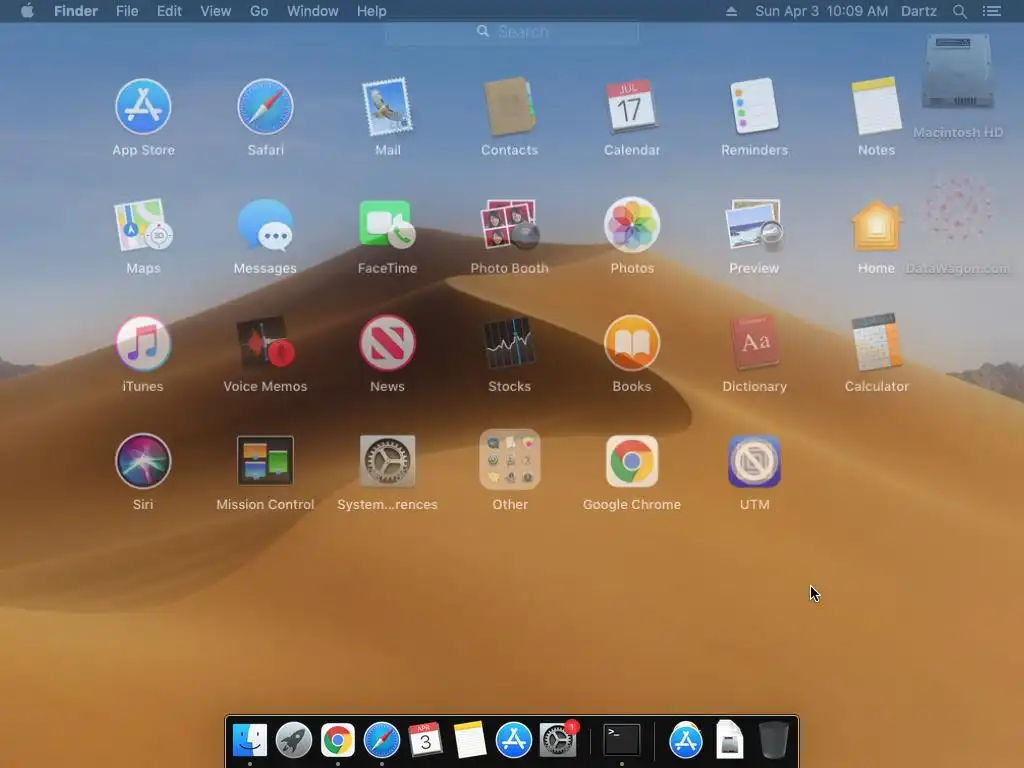The height and width of the screenshot is (768, 1024).
Task: Open the File menu
Action: [127, 11]
